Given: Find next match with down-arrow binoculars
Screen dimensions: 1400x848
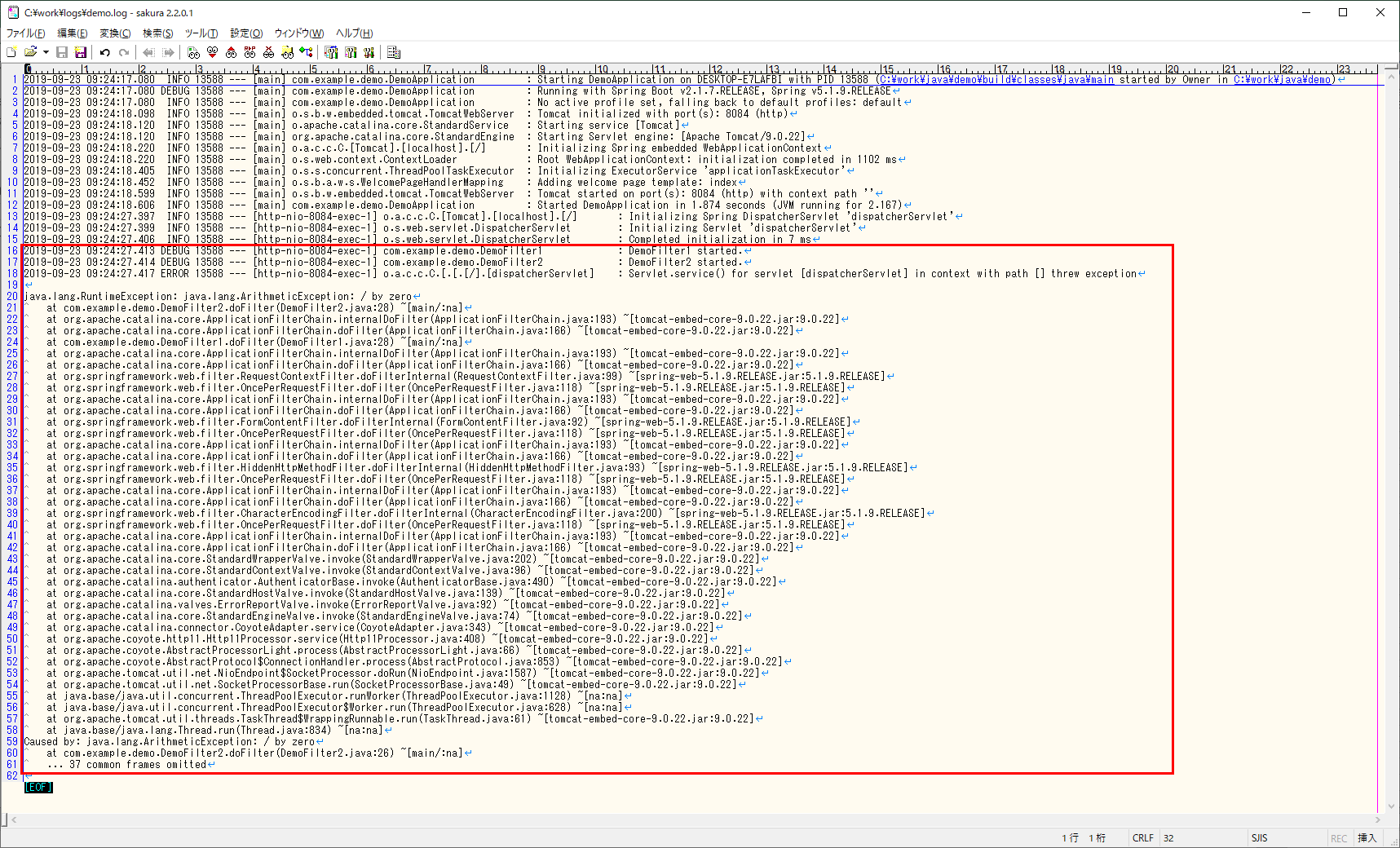Looking at the screenshot, I should coord(212,52).
